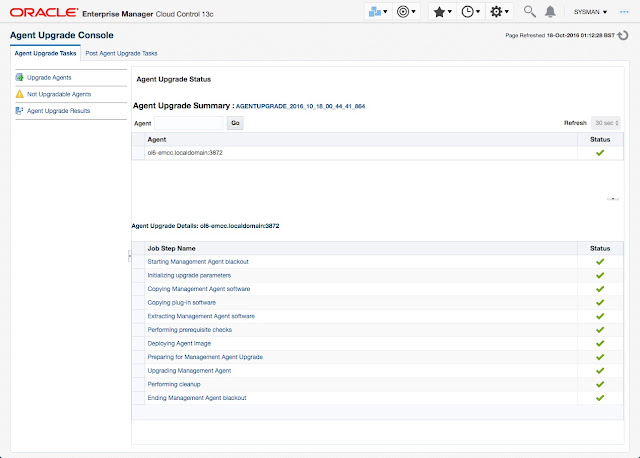
Task: Click the Oracle logo
Action: coord(44,13)
